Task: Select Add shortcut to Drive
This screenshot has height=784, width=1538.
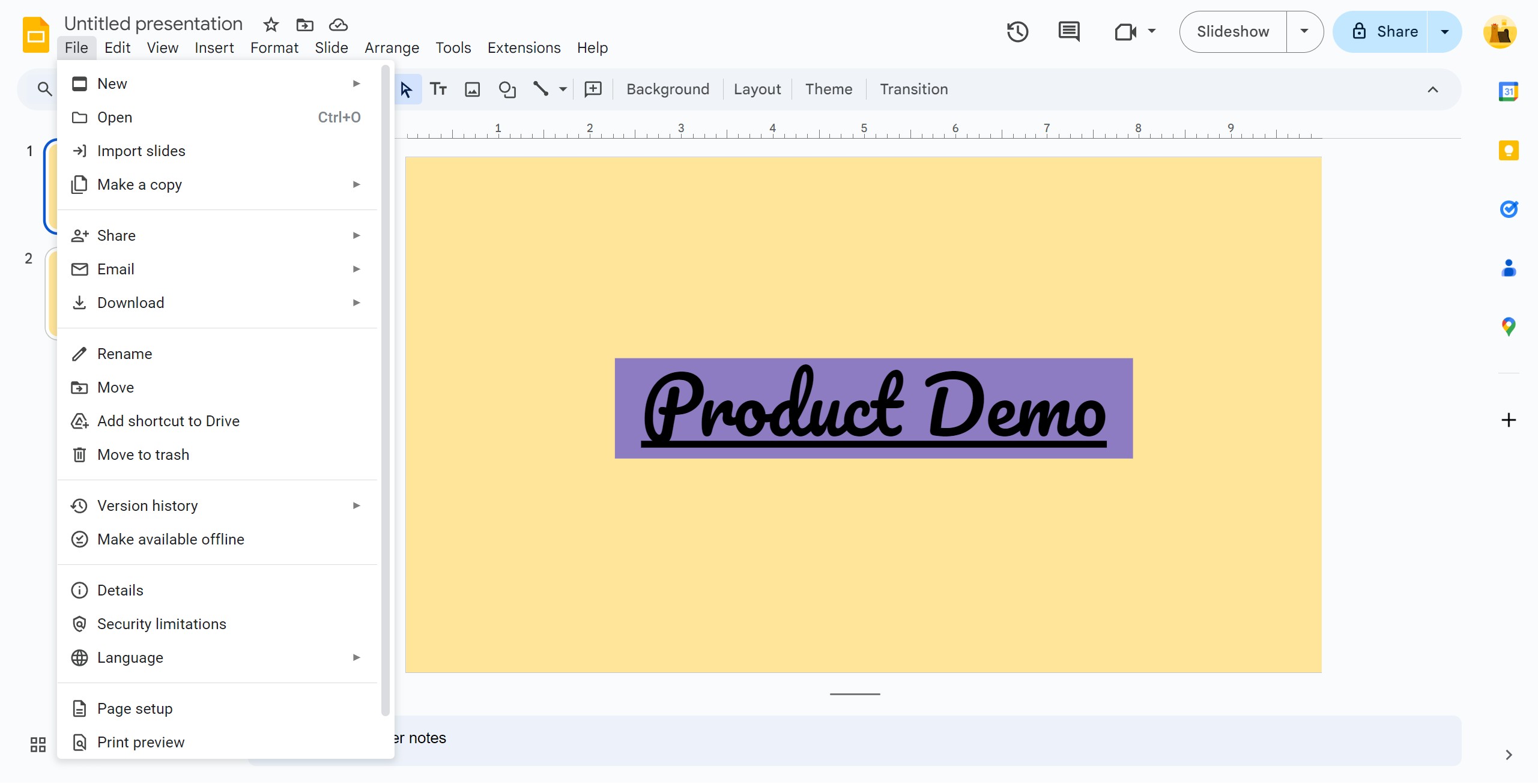Action: [217, 421]
